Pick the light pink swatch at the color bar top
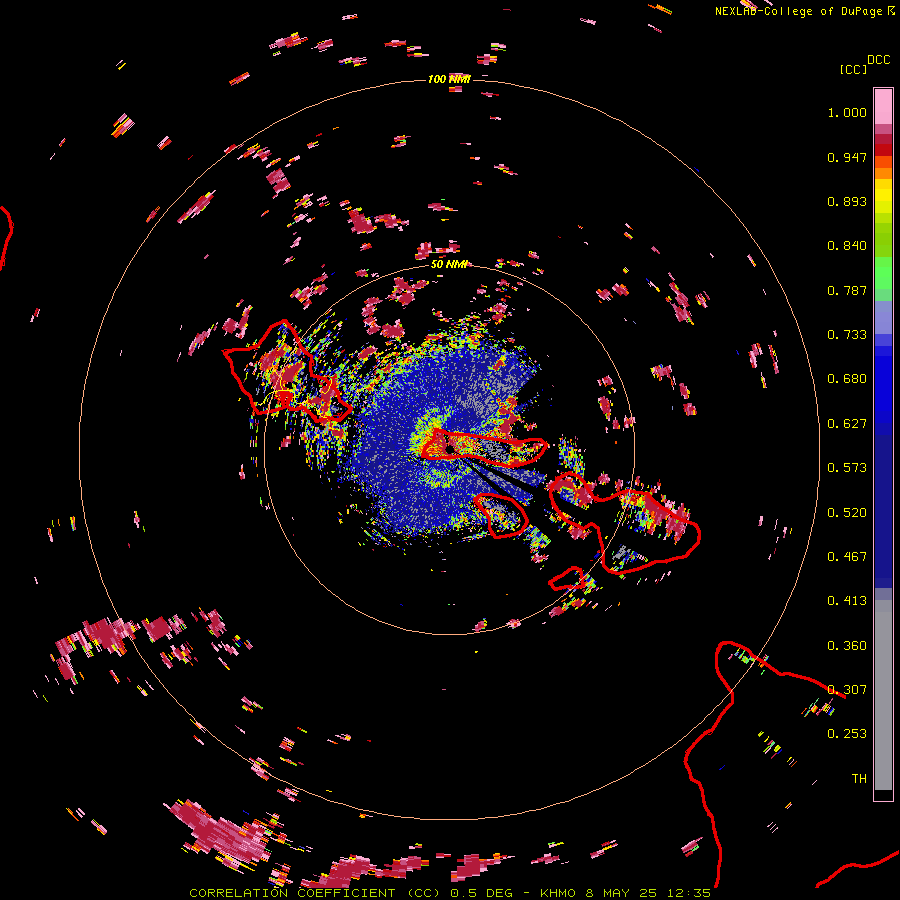The width and height of the screenshot is (900, 900). [x=883, y=106]
